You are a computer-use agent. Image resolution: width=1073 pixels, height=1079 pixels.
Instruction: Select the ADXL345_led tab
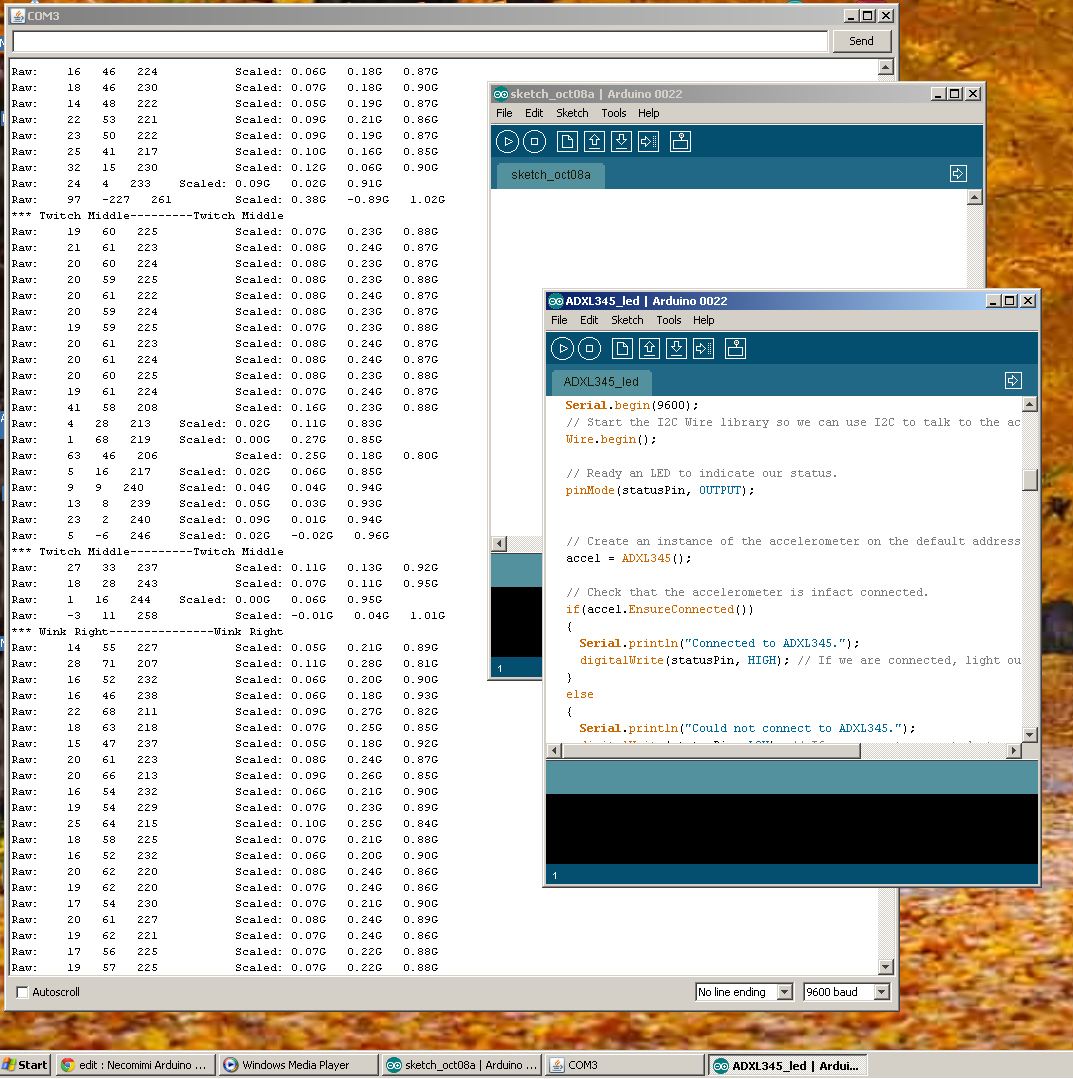coord(601,382)
